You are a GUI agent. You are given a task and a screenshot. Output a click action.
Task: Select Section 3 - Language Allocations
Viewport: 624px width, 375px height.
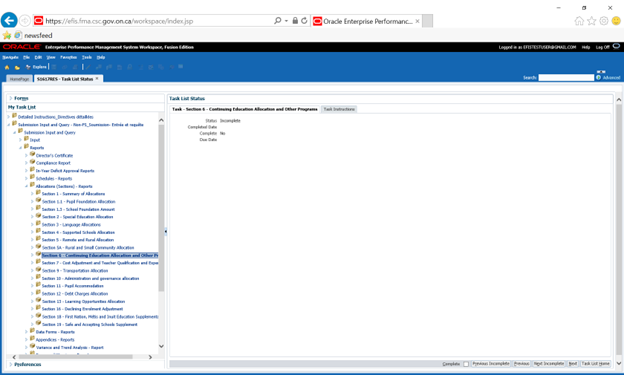pos(71,225)
